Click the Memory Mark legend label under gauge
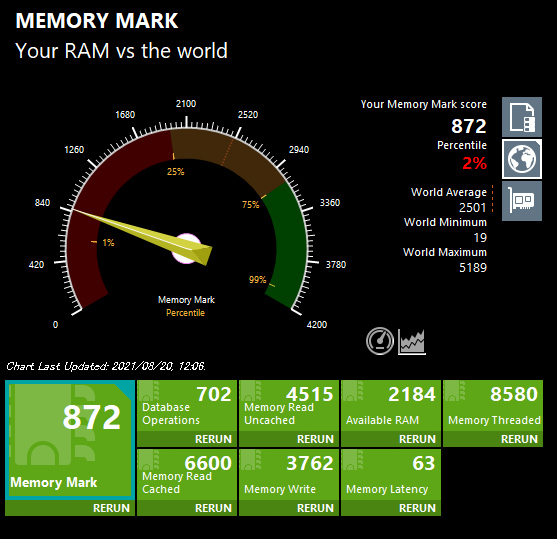 [186, 300]
